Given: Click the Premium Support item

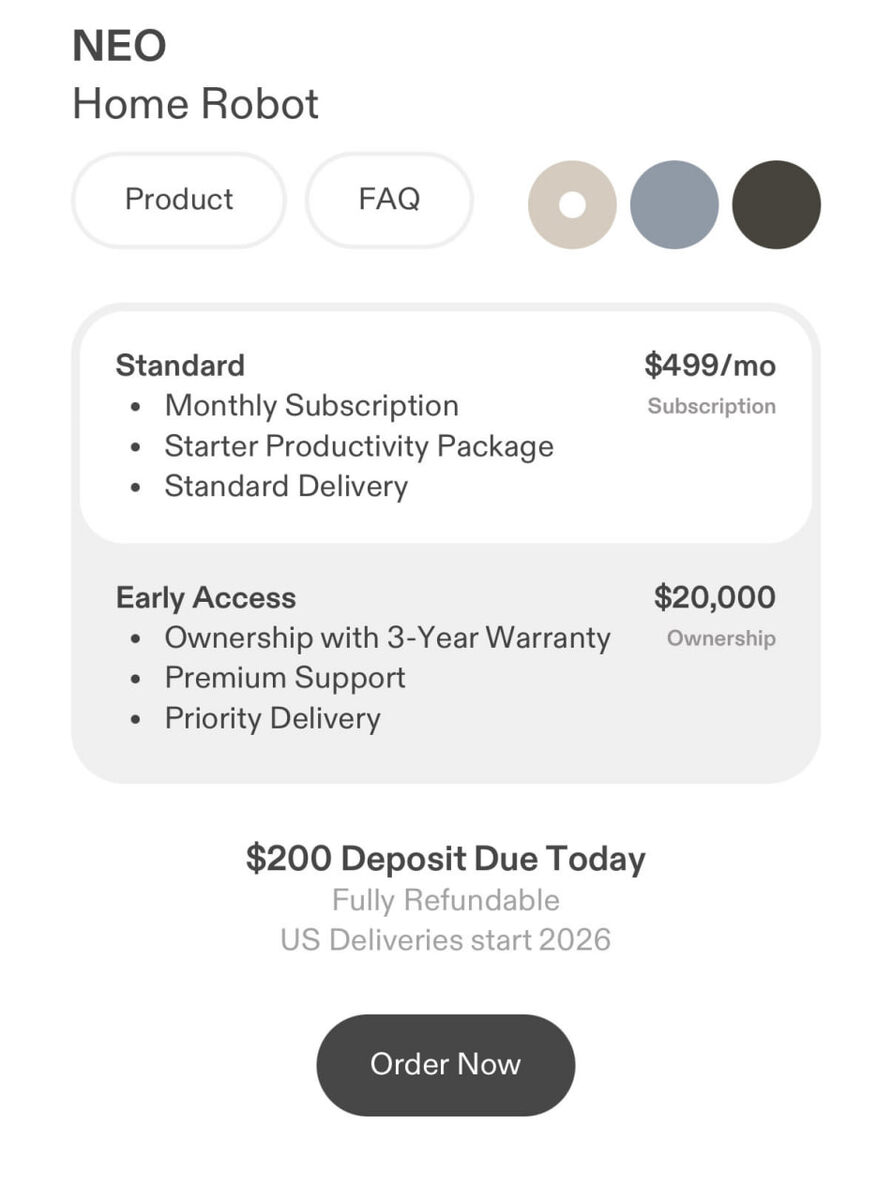Looking at the screenshot, I should click(x=285, y=678).
